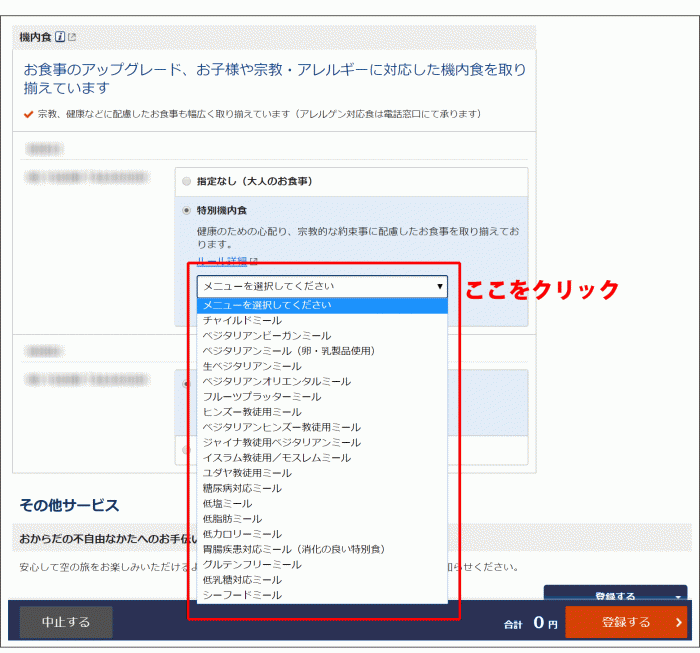Image resolution: width=700 pixels, height=653 pixels.
Task: Select イスラム教徒用／モスレムミール option
Action: click(x=276, y=458)
